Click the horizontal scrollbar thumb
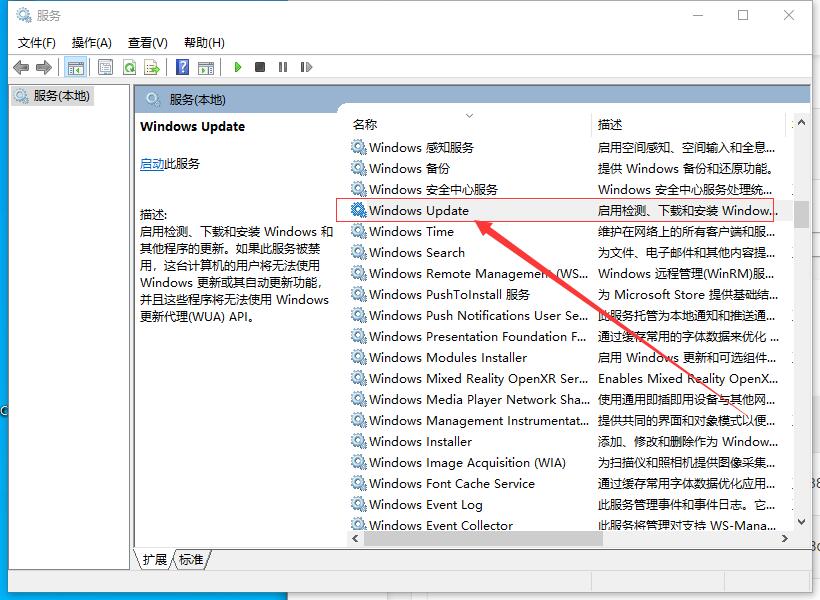This screenshot has height=600, width=820. [x=483, y=538]
